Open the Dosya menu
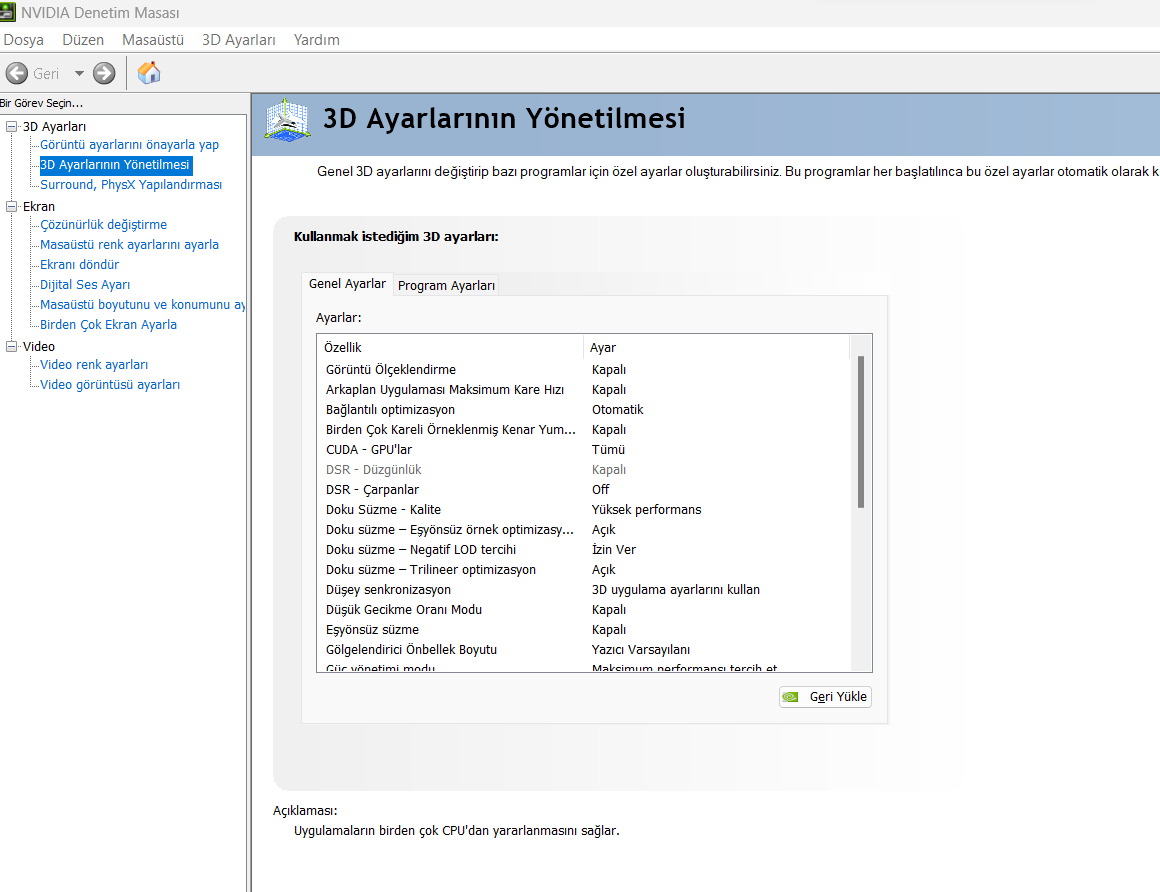Viewport: 1160px width, 892px height. (x=24, y=40)
